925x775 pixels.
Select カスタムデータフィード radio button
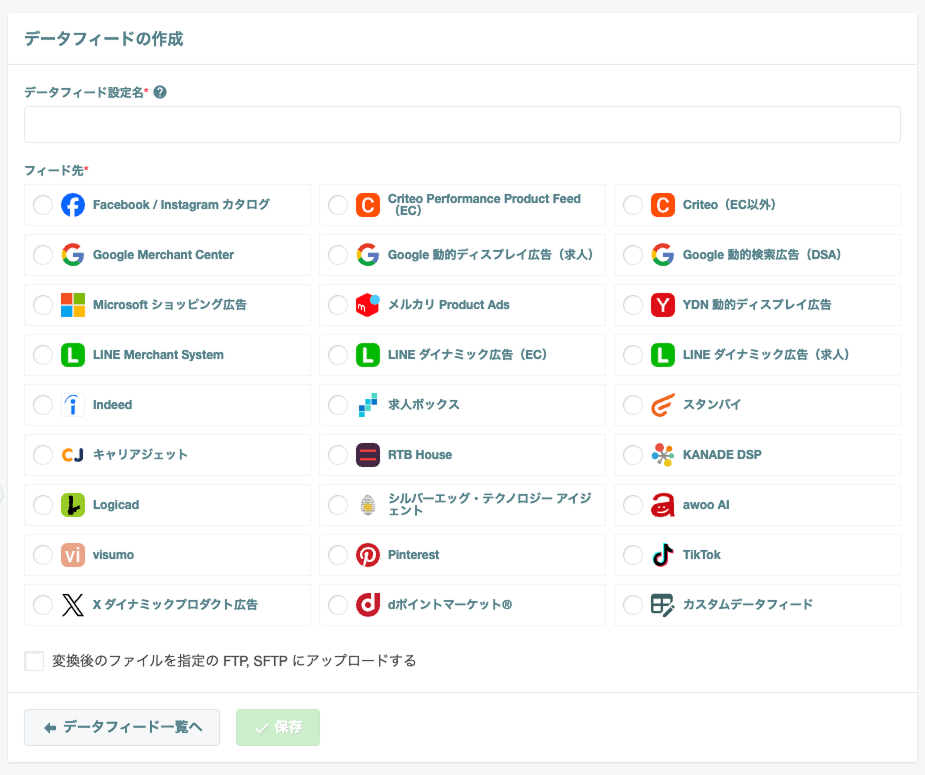632,605
